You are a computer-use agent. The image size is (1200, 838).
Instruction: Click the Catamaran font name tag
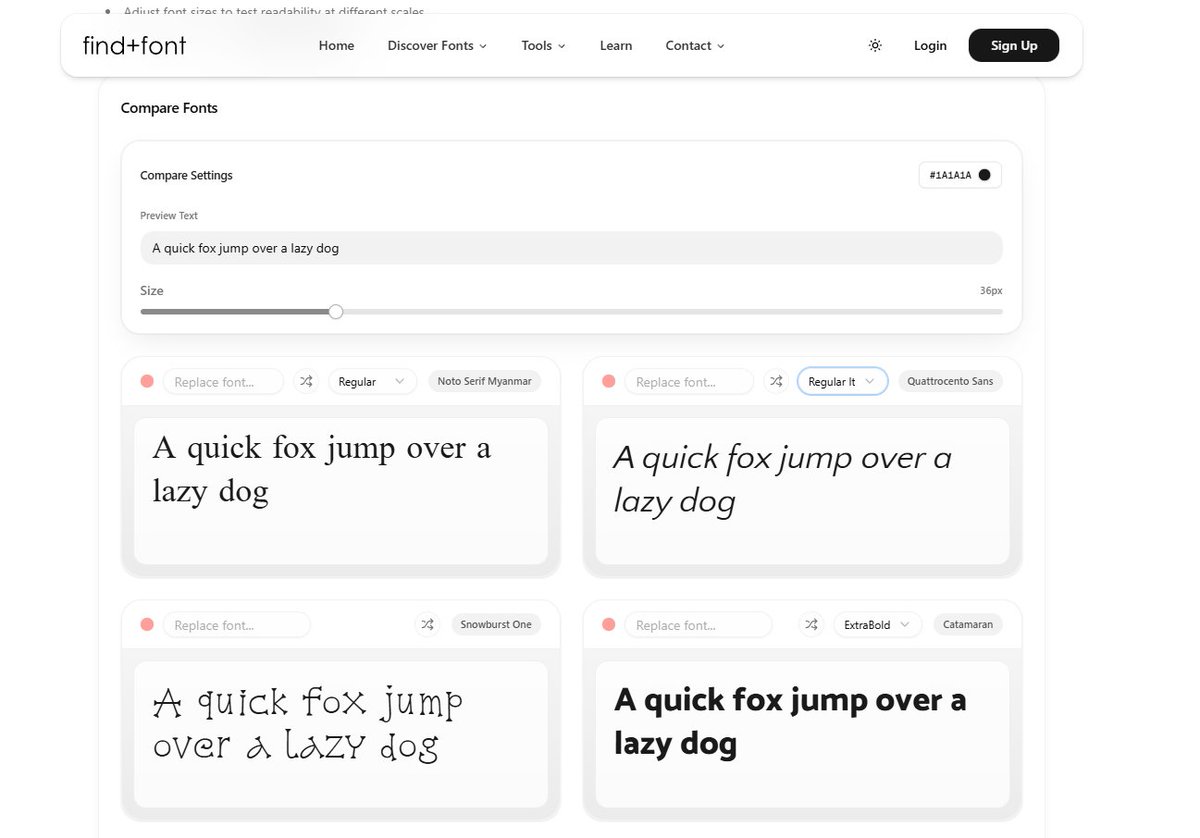click(968, 624)
